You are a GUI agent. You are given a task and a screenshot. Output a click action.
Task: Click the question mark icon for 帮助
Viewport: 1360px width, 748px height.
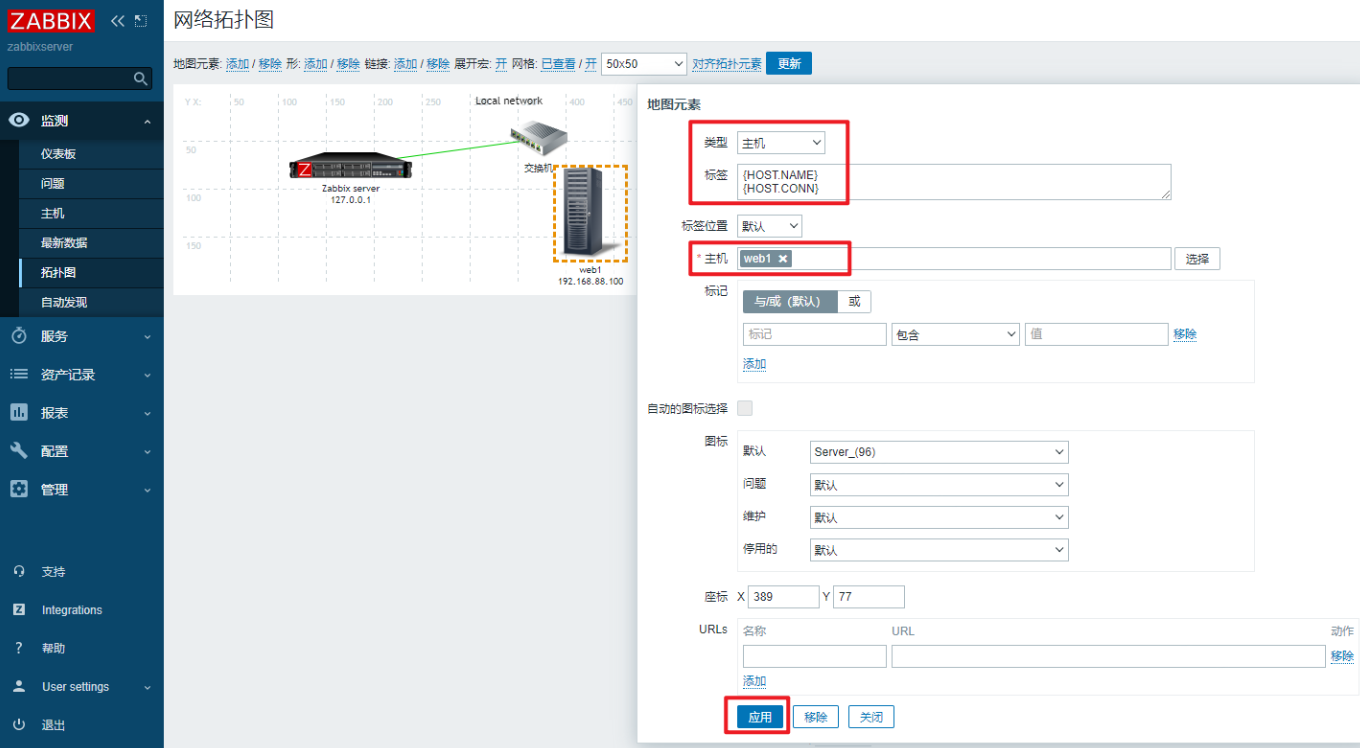point(18,648)
